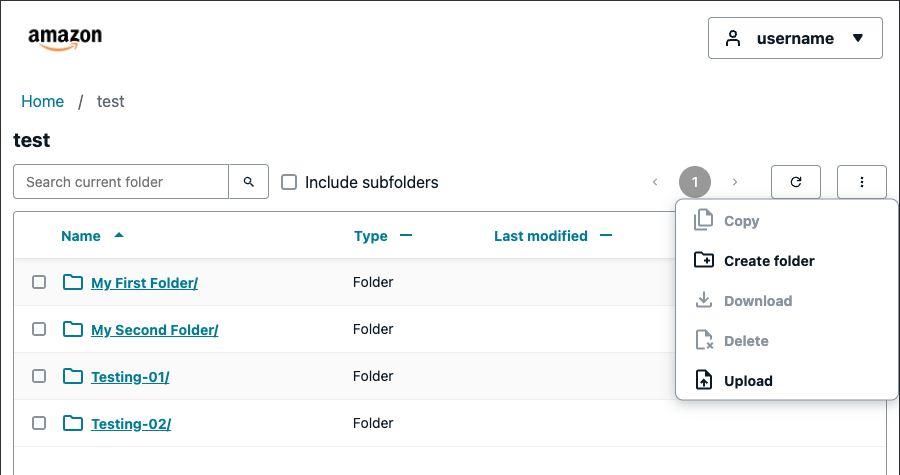900x475 pixels.
Task: Click the Folder type cell for Testing-02
Action: (373, 423)
